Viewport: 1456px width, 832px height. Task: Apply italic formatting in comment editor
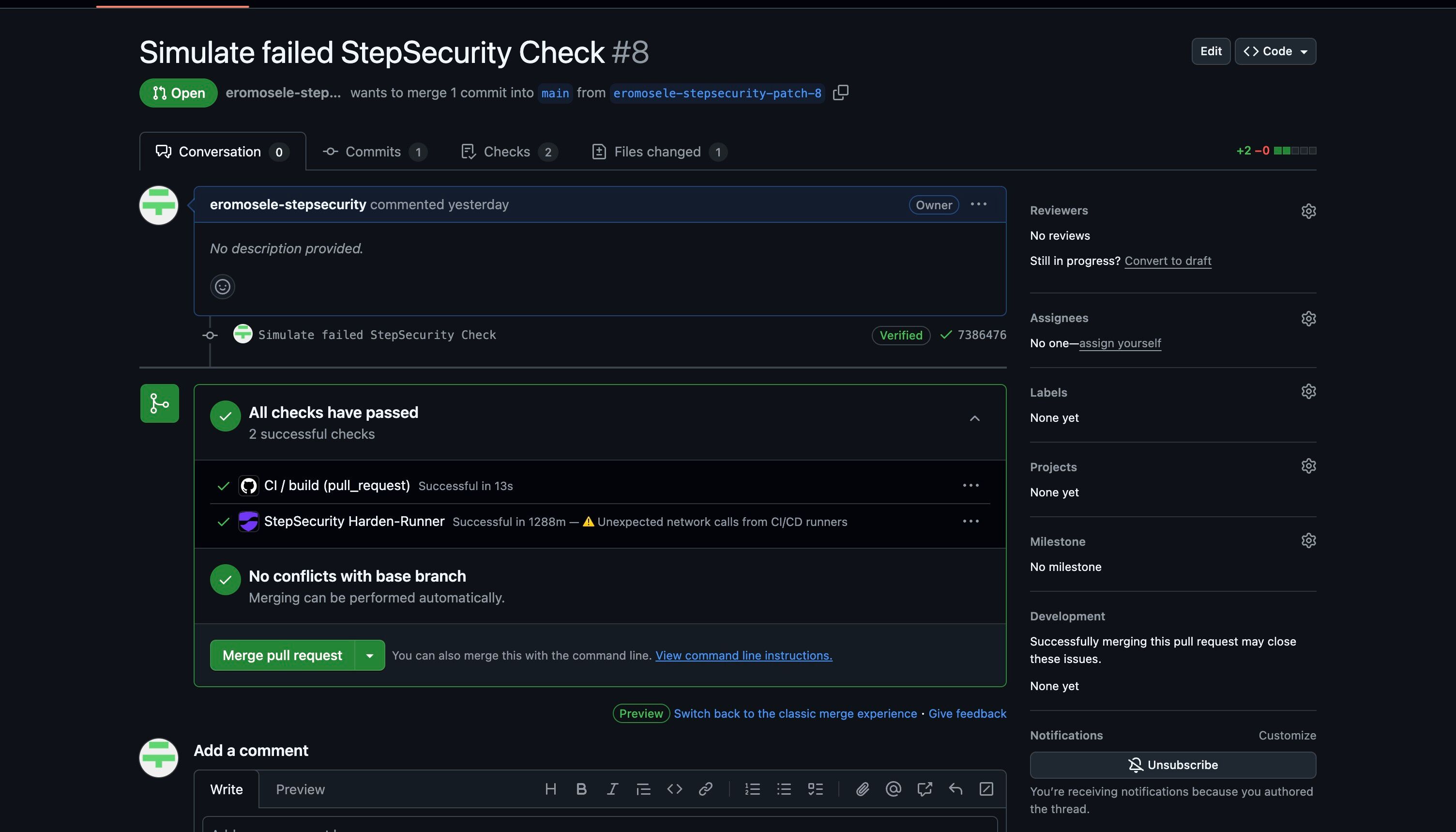(612, 789)
